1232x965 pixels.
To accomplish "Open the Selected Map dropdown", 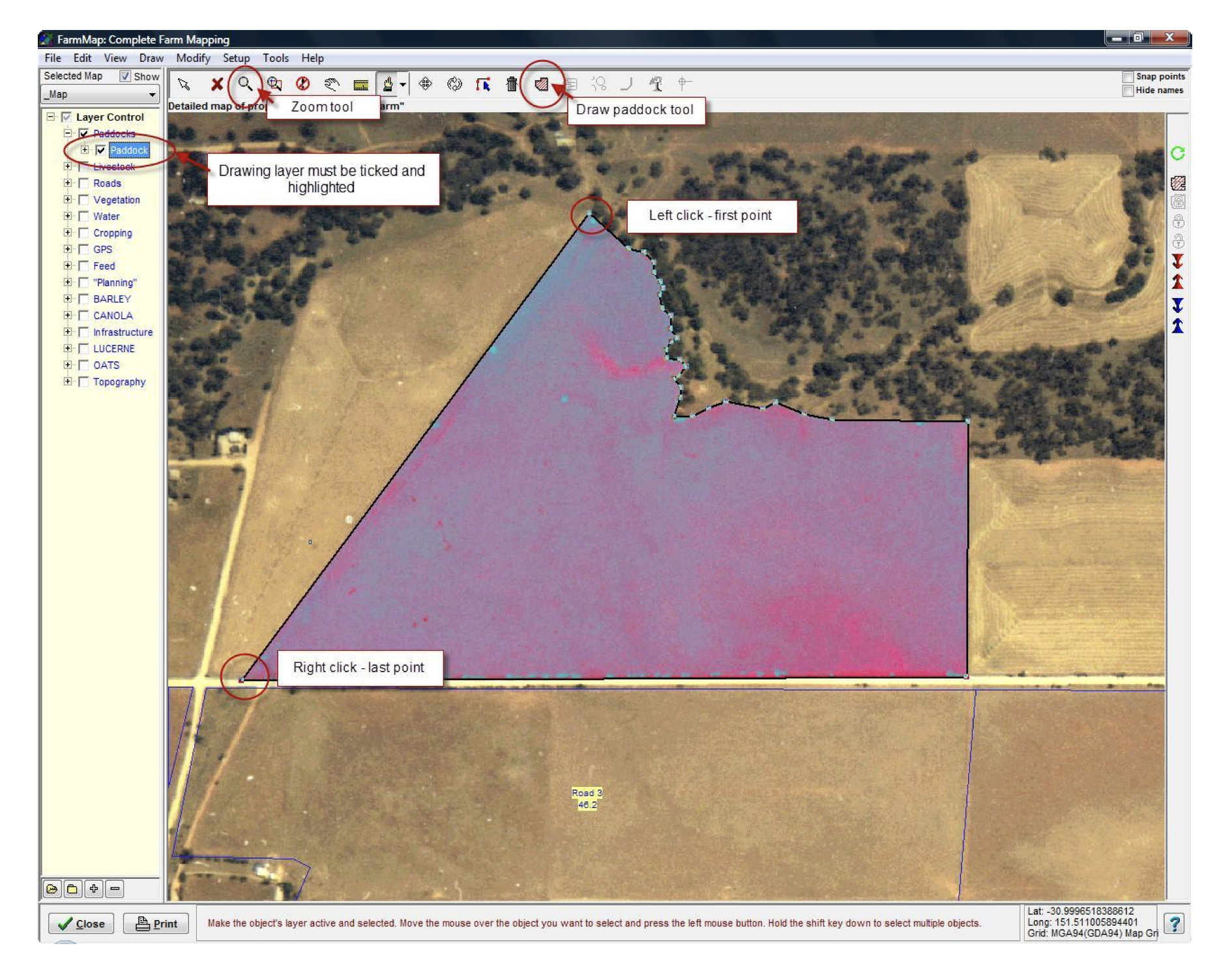I will coord(152,95).
